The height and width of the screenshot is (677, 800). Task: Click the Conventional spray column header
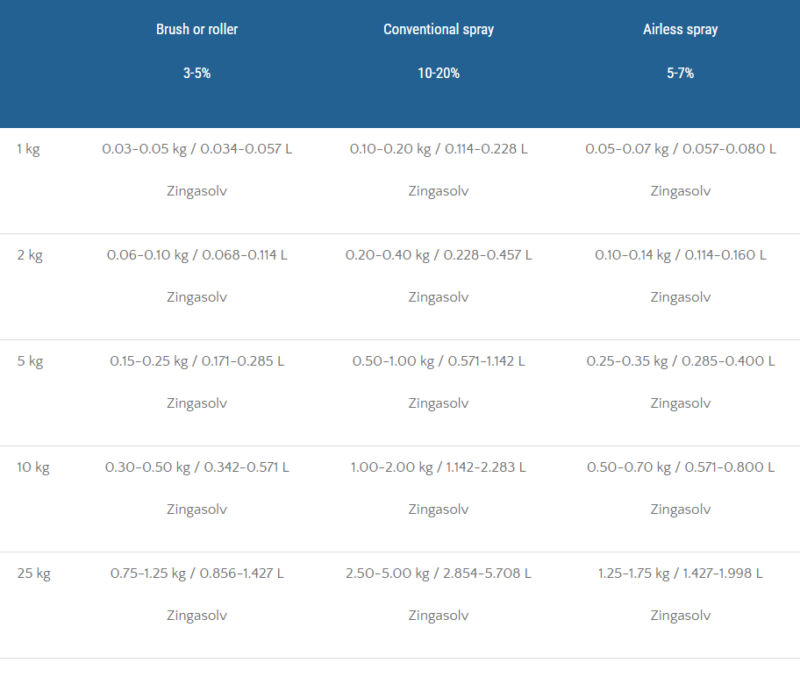(x=438, y=29)
